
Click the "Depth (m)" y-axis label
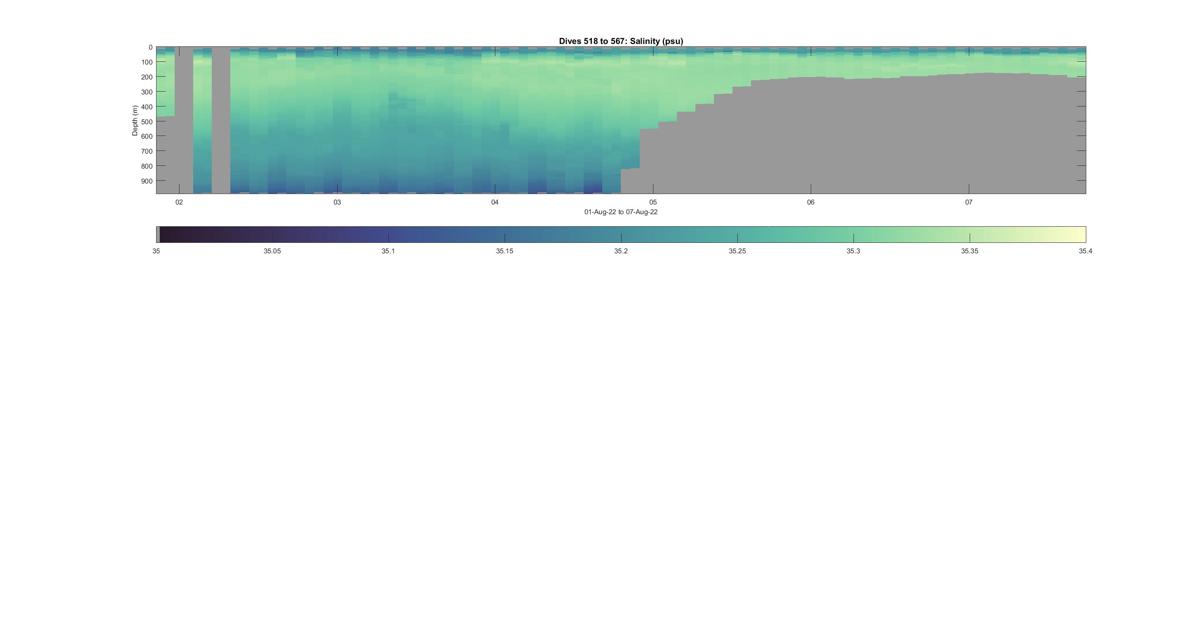pyautogui.click(x=135, y=120)
